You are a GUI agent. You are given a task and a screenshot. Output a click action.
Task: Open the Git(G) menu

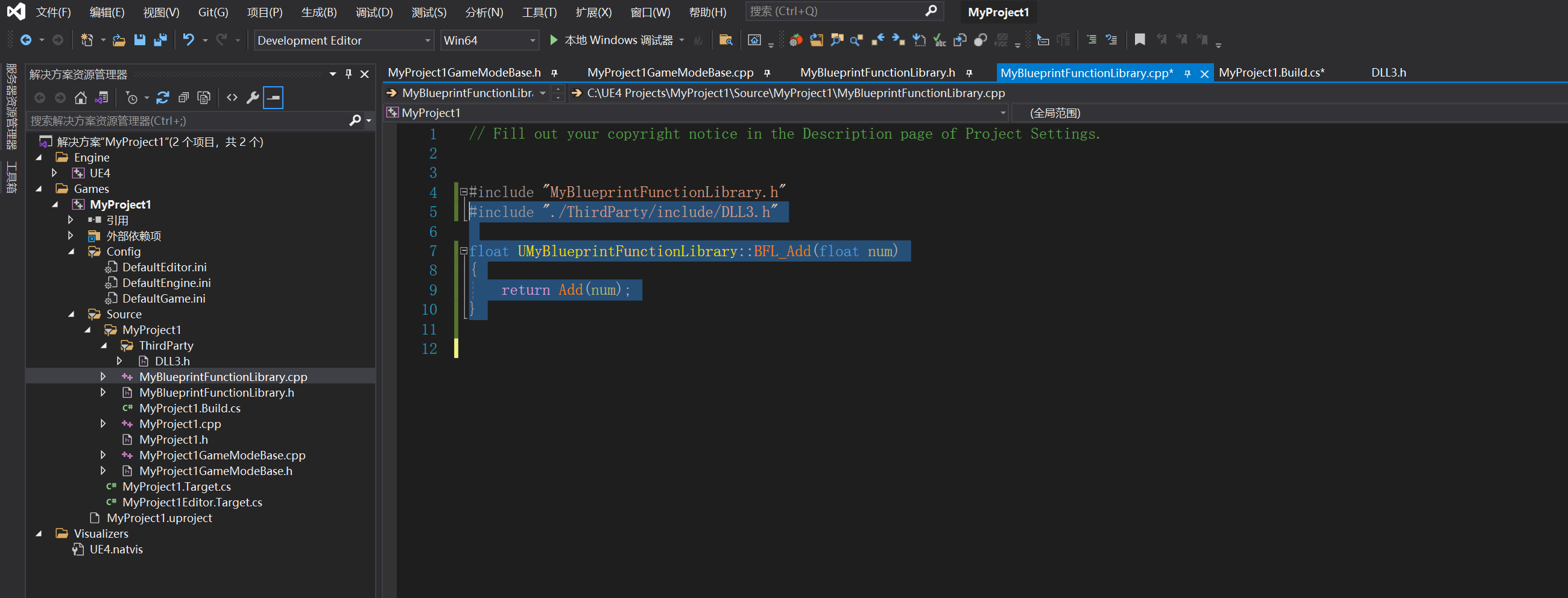(213, 12)
